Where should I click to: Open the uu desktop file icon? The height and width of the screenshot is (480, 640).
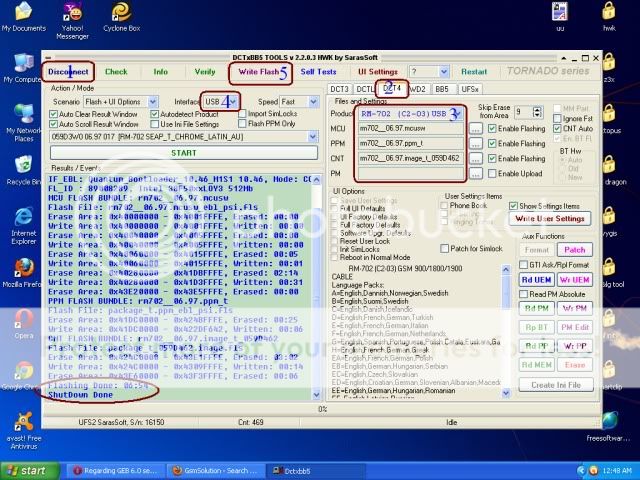[560, 16]
